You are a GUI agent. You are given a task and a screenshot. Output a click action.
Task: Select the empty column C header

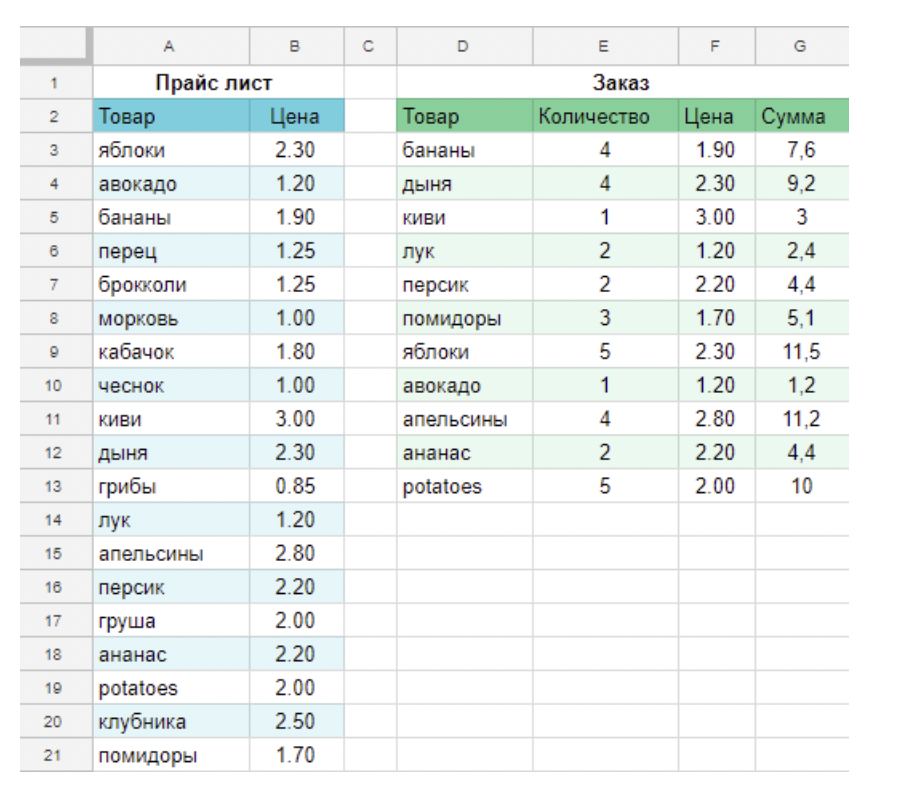click(370, 46)
